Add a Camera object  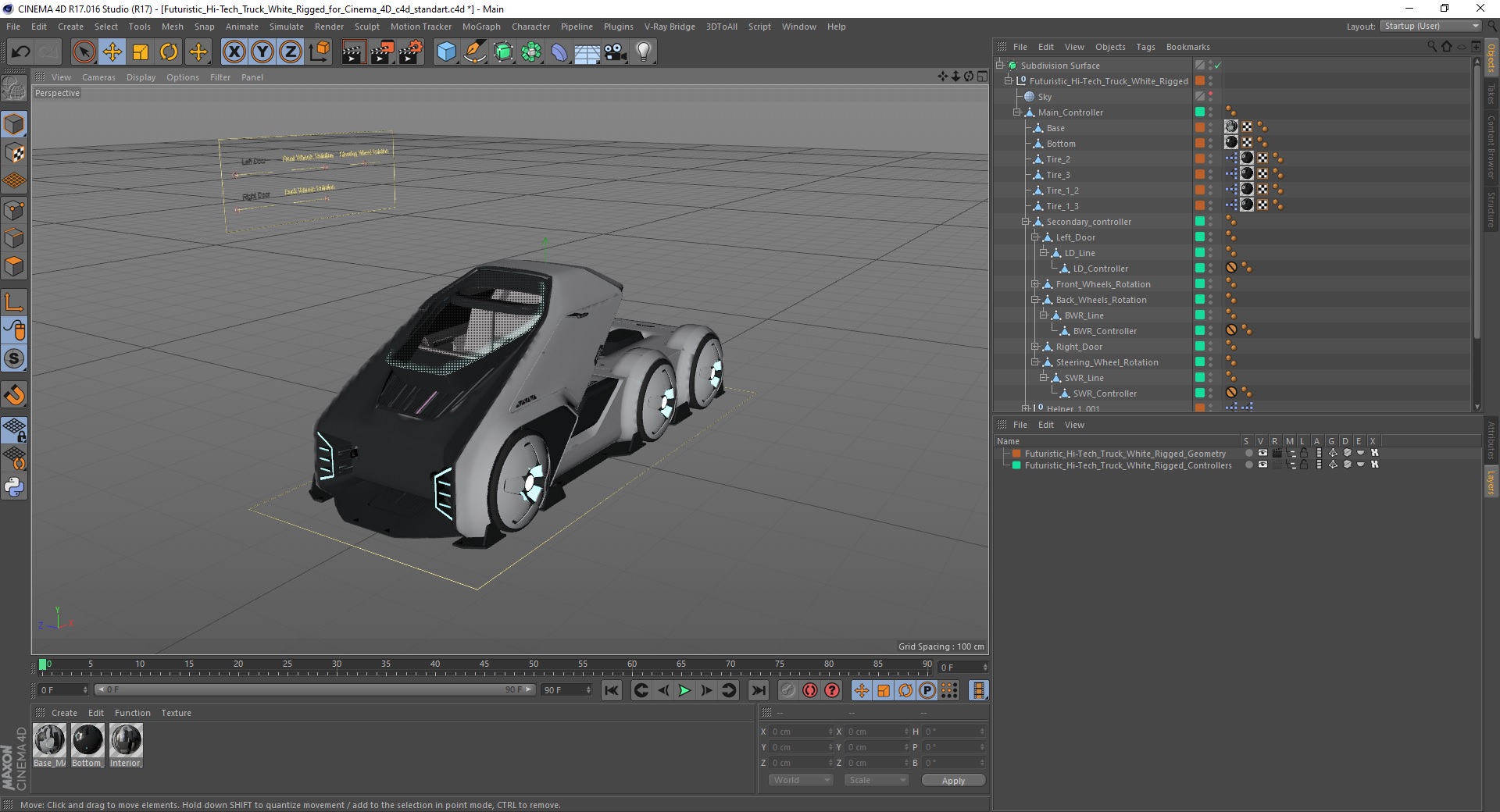(x=616, y=52)
